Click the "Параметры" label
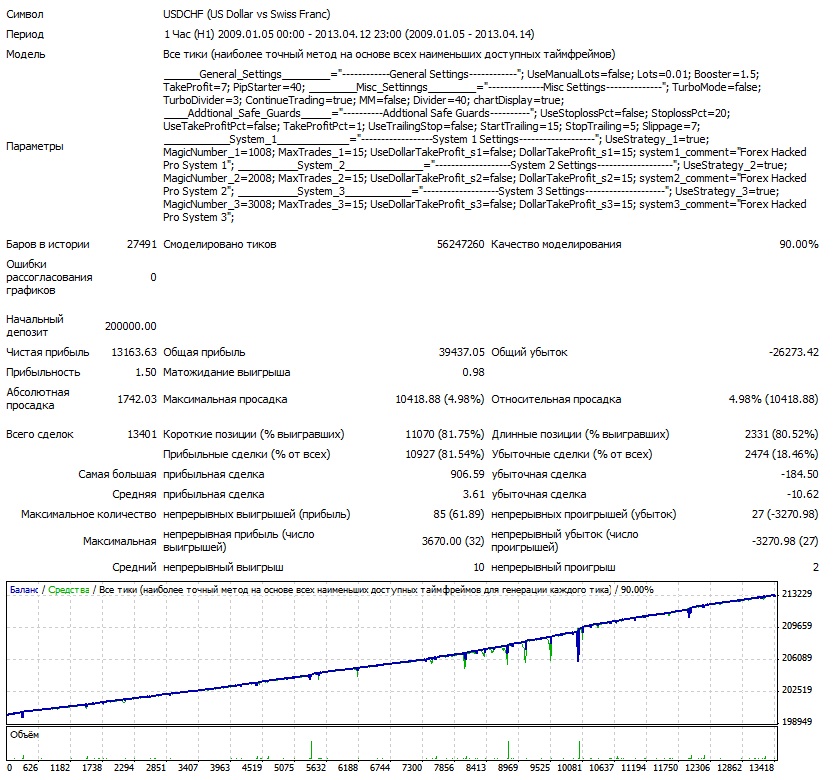The height and width of the screenshot is (780, 837). 35,146
